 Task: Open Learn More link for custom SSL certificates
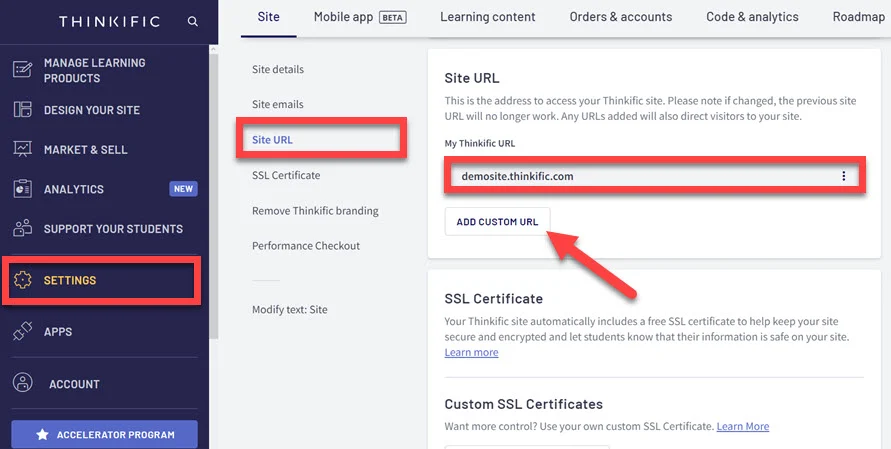point(742,426)
